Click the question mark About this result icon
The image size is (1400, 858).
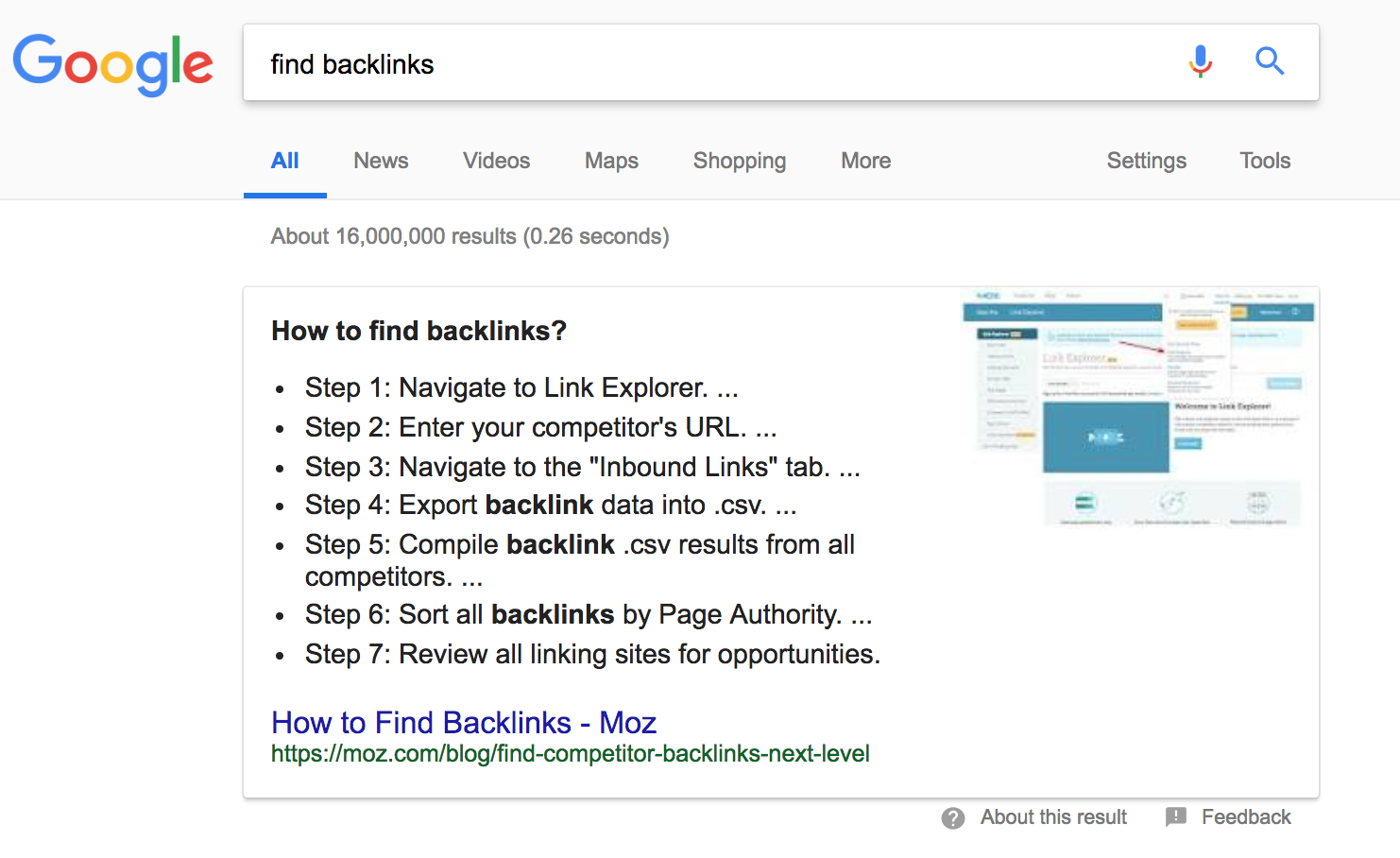click(953, 817)
